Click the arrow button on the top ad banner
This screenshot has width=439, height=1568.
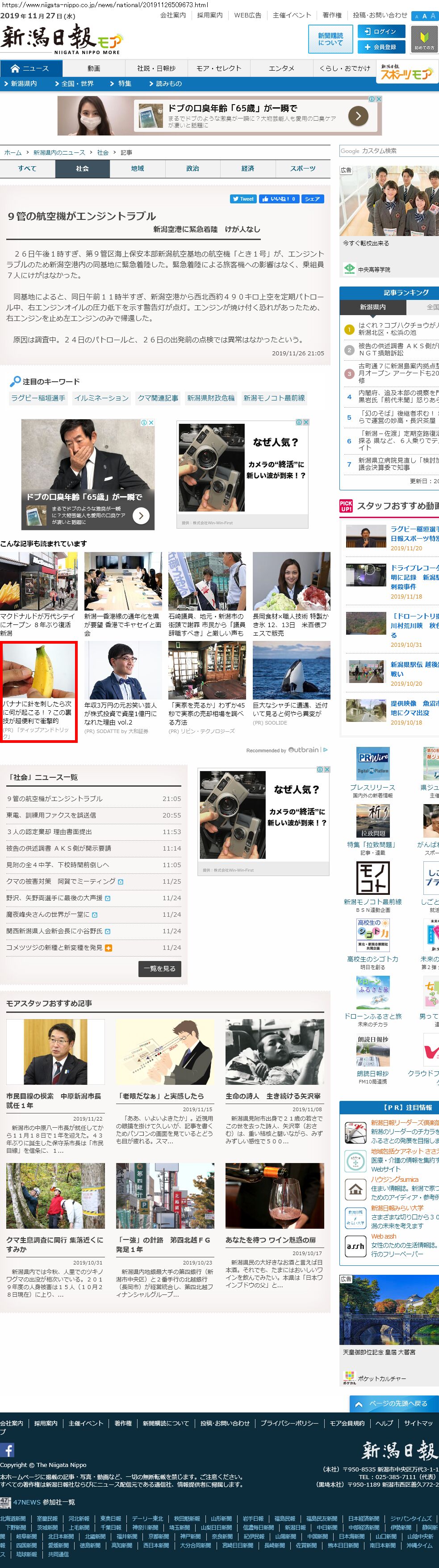pos(358,115)
